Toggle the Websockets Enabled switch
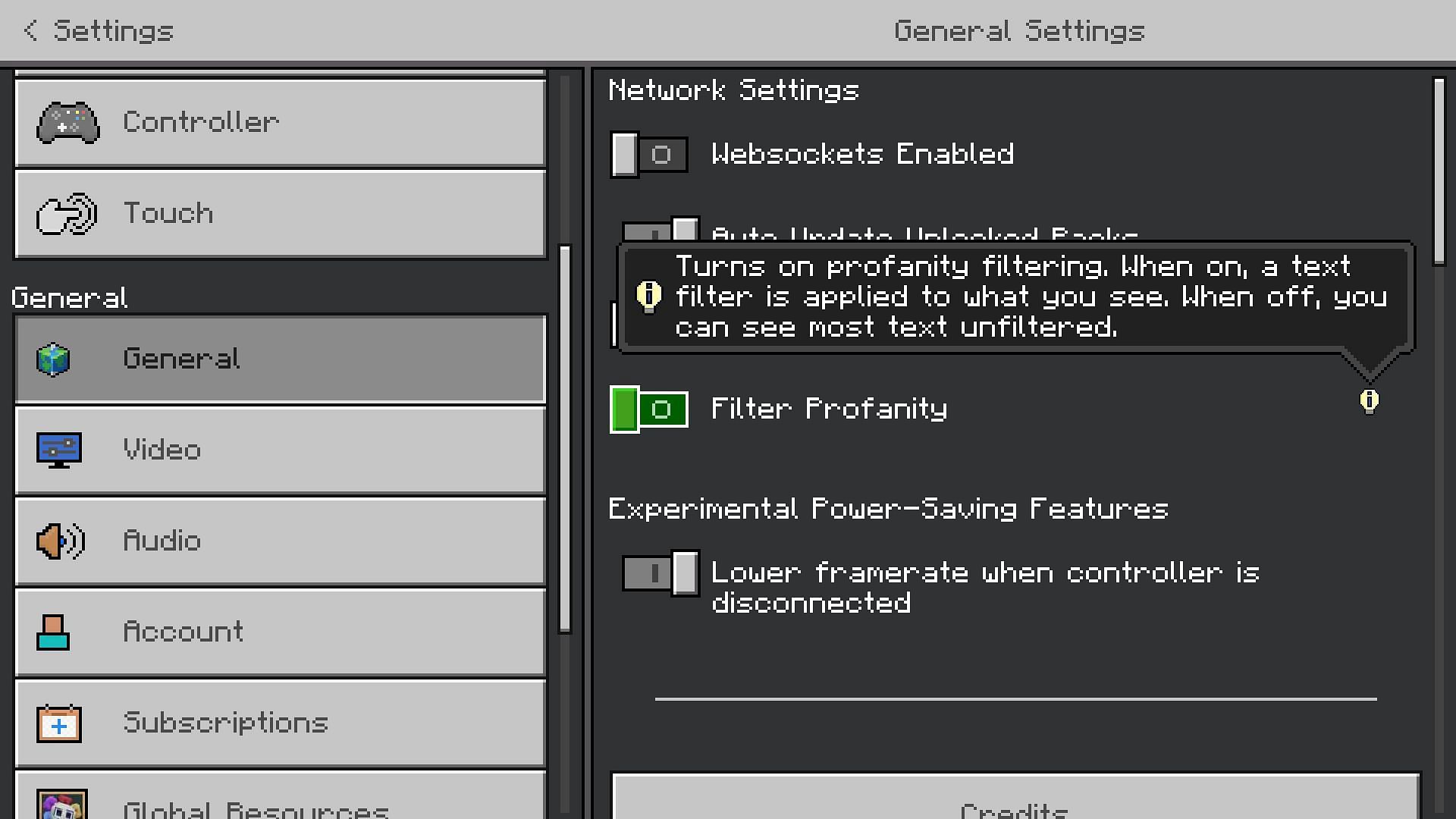1456x819 pixels. [650, 153]
